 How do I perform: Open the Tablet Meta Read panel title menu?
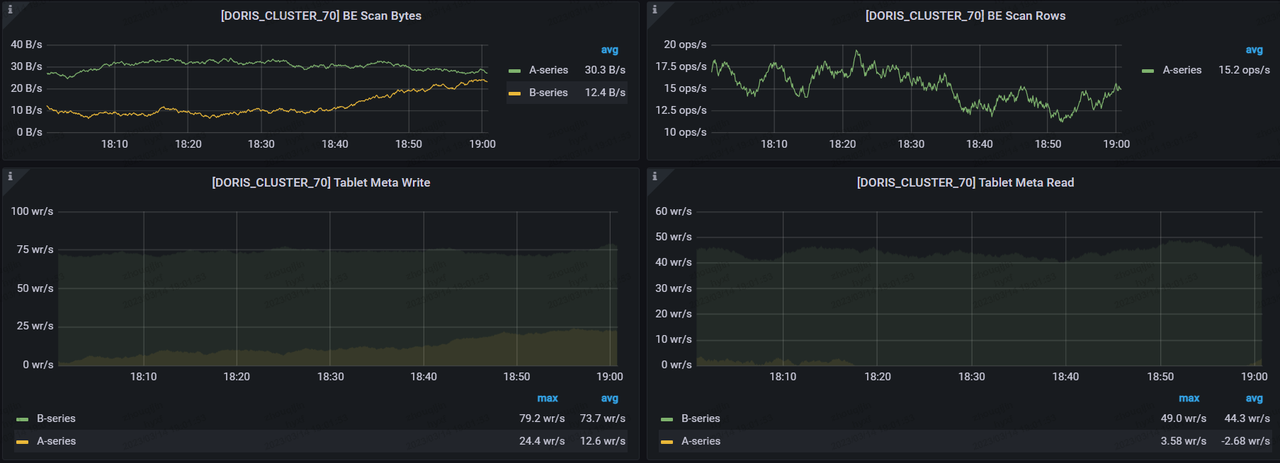pyautogui.click(x=965, y=183)
